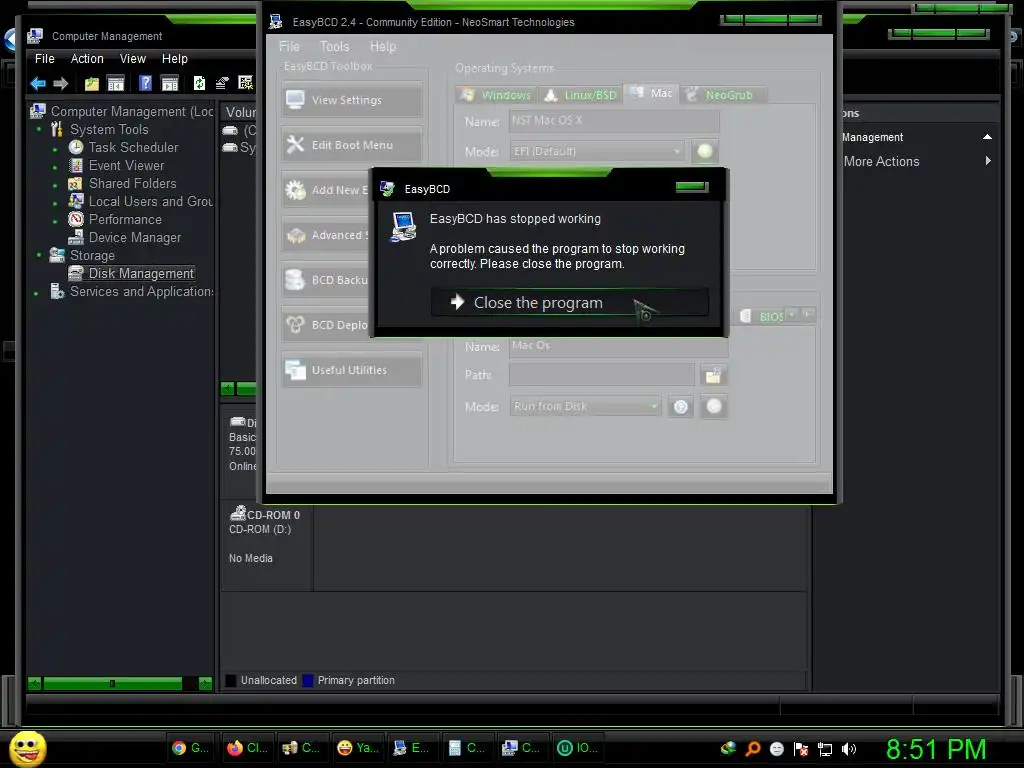The height and width of the screenshot is (768, 1024).
Task: Click Close the program button
Action: pyautogui.click(x=569, y=302)
